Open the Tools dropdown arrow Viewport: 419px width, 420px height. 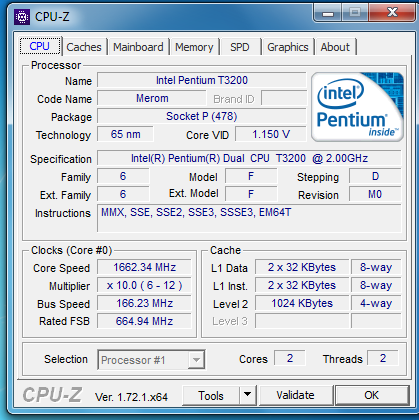(247, 395)
